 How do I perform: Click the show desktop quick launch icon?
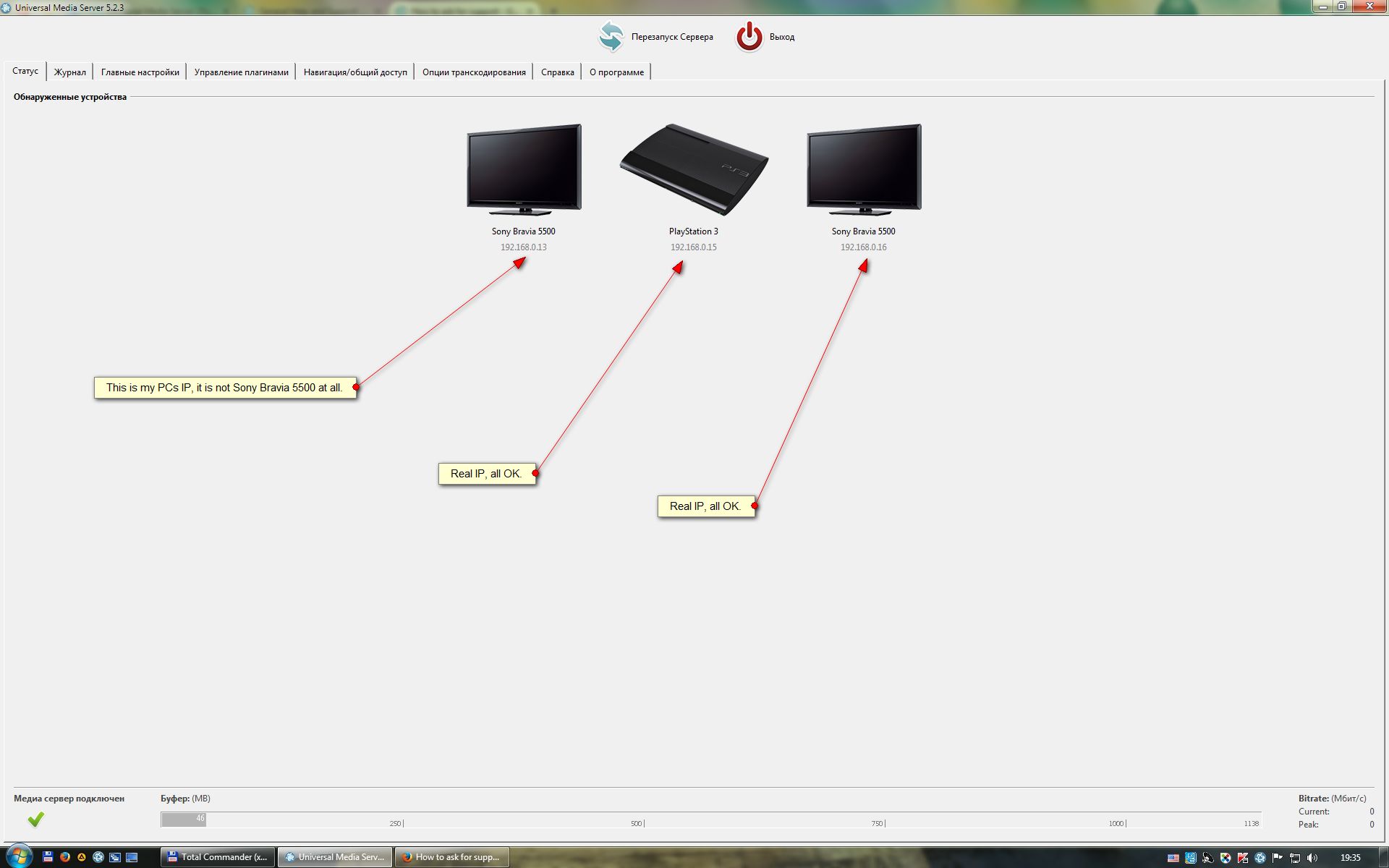pyautogui.click(x=132, y=857)
